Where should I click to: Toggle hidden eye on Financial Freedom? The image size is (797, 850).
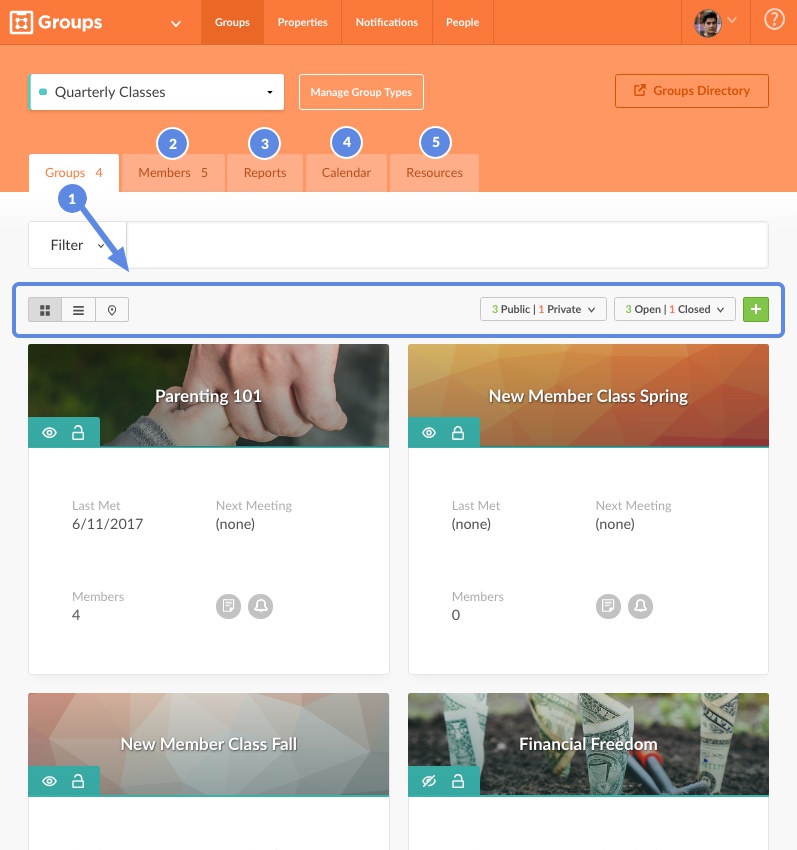(429, 781)
